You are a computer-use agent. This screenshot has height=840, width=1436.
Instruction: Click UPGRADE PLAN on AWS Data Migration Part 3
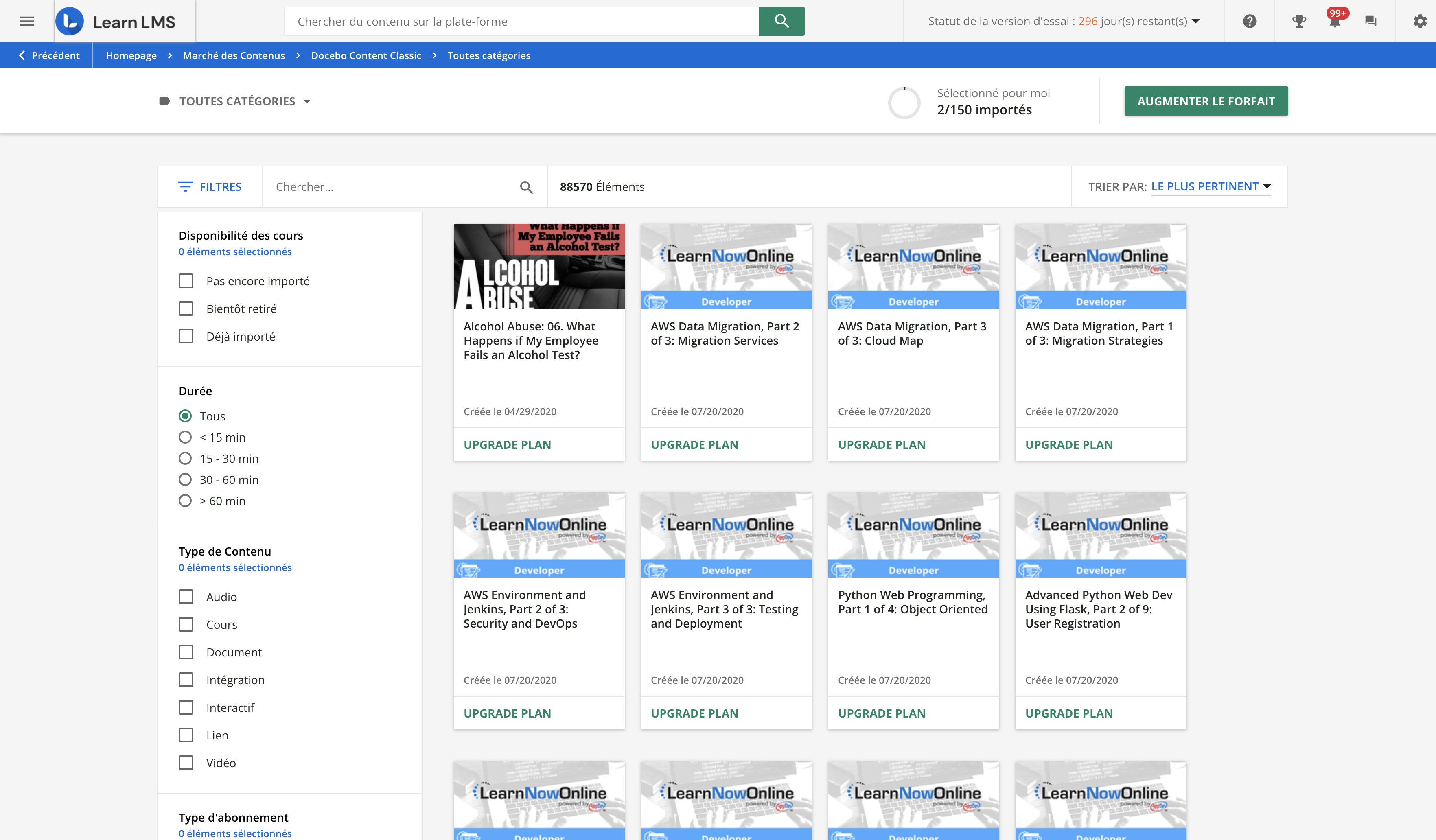(882, 444)
